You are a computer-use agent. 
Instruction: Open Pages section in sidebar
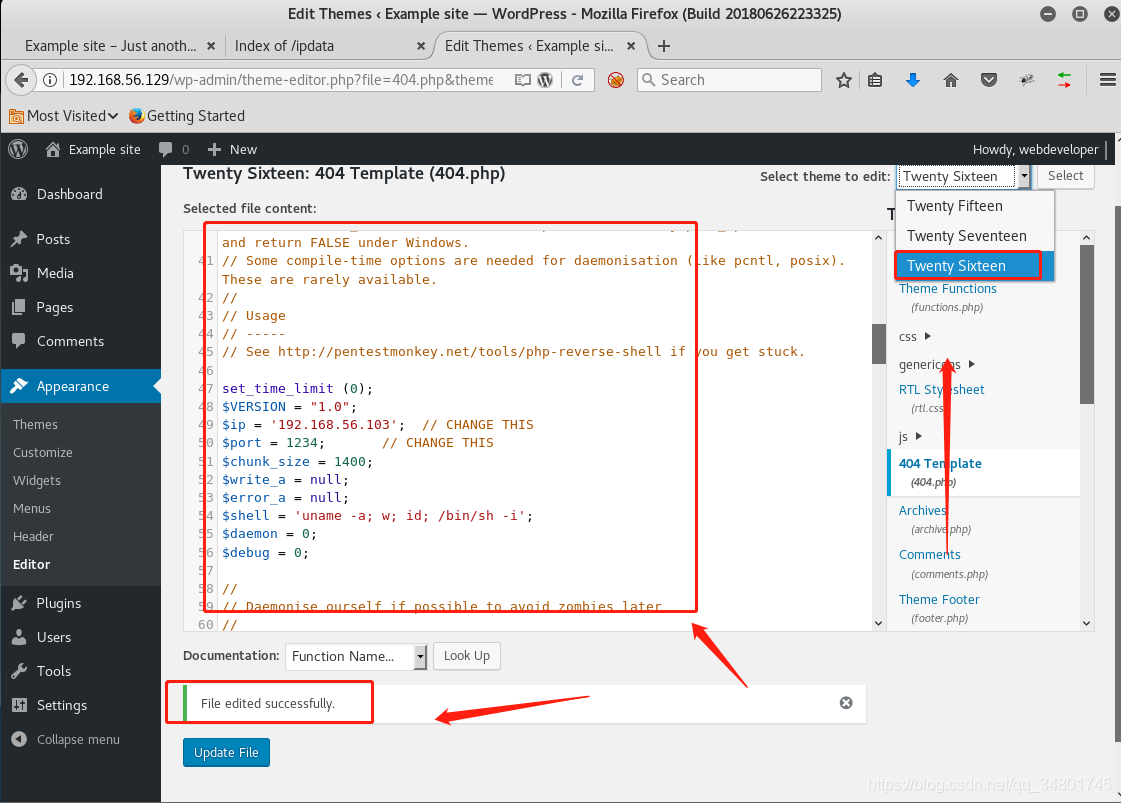81,307
